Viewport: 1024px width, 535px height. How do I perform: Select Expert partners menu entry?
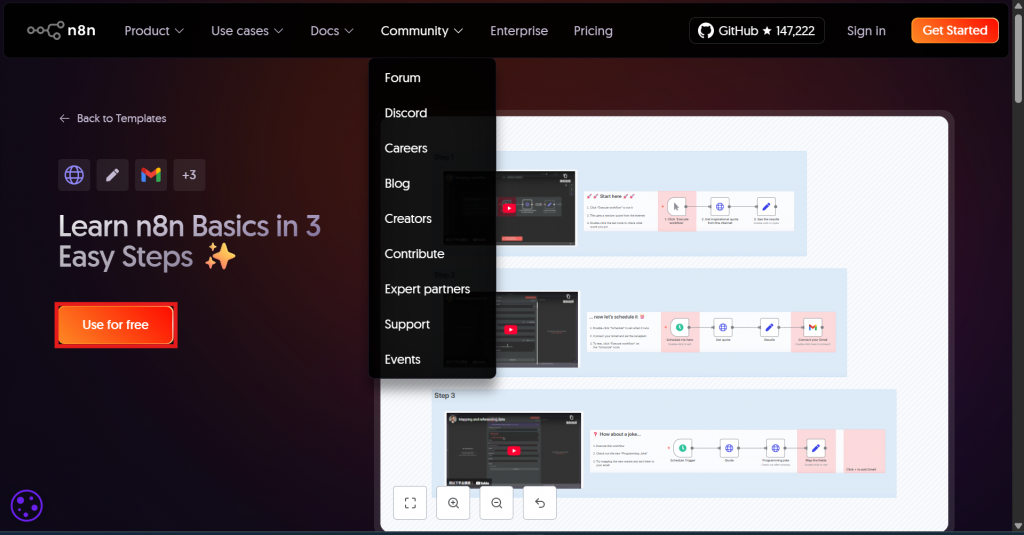[427, 289]
